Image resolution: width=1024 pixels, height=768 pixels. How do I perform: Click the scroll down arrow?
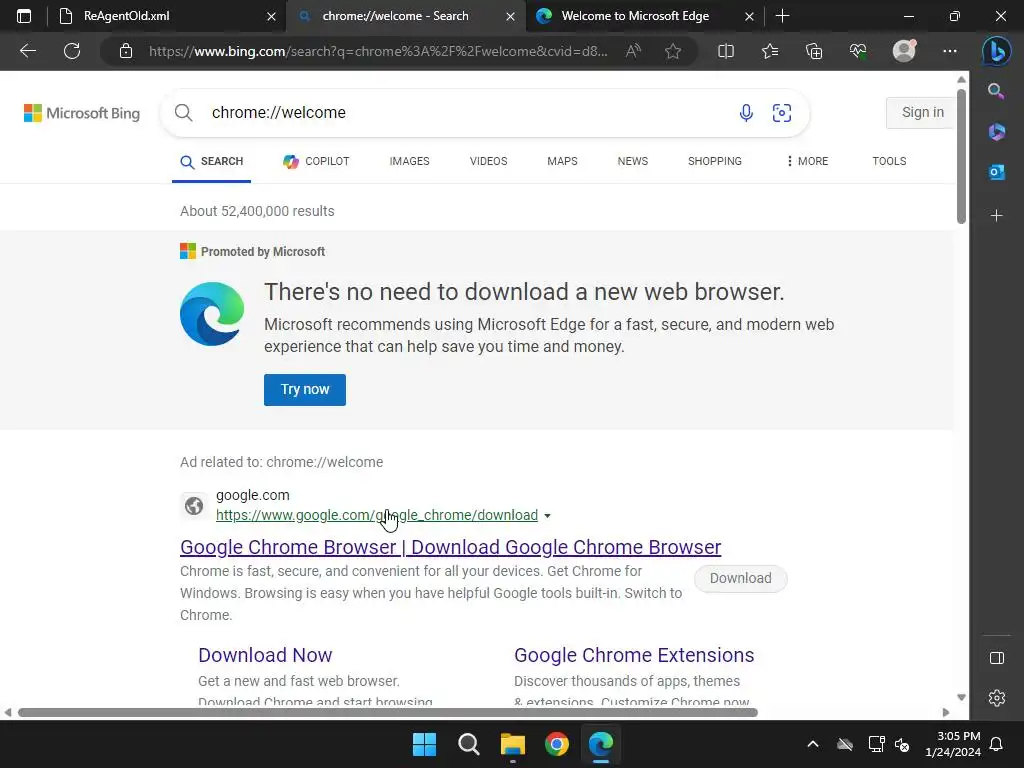click(x=961, y=697)
